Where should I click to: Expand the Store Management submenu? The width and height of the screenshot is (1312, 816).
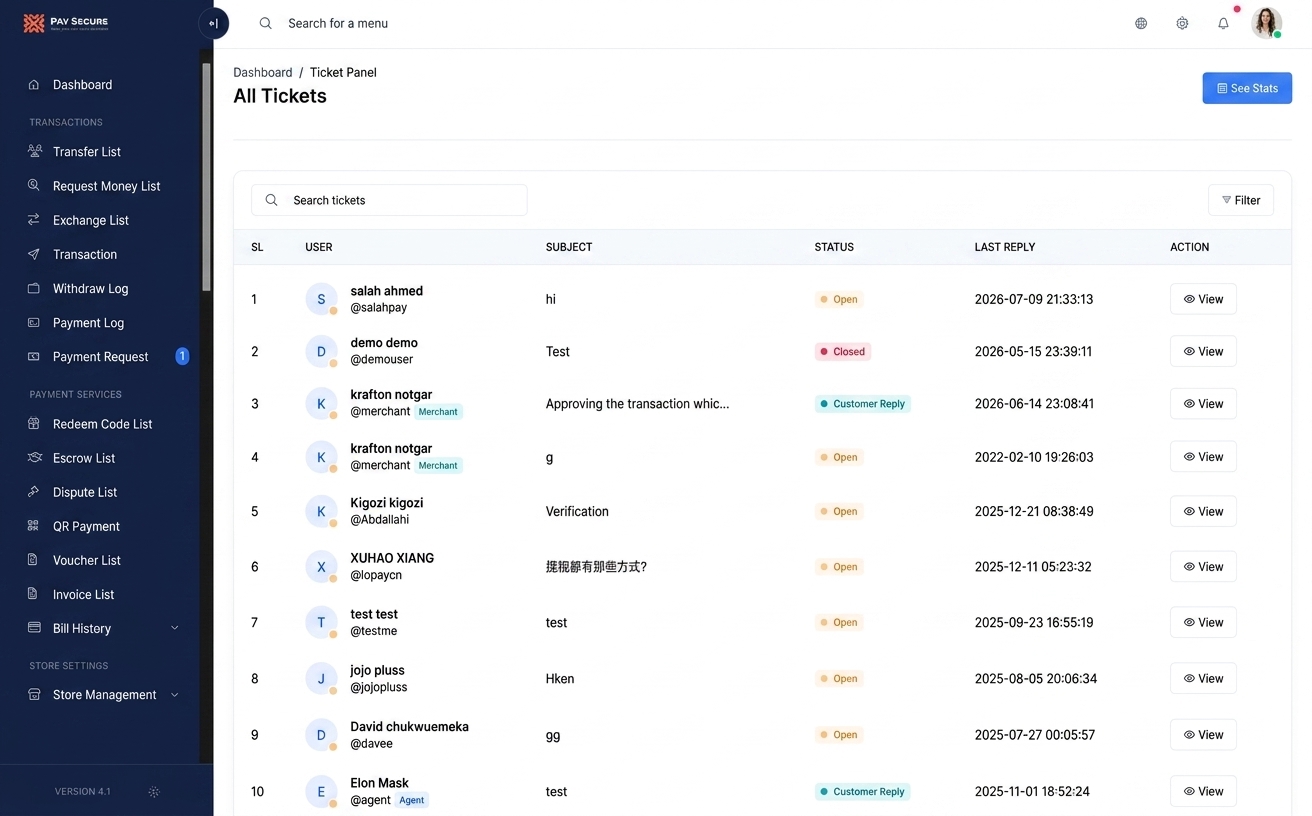[x=175, y=695]
